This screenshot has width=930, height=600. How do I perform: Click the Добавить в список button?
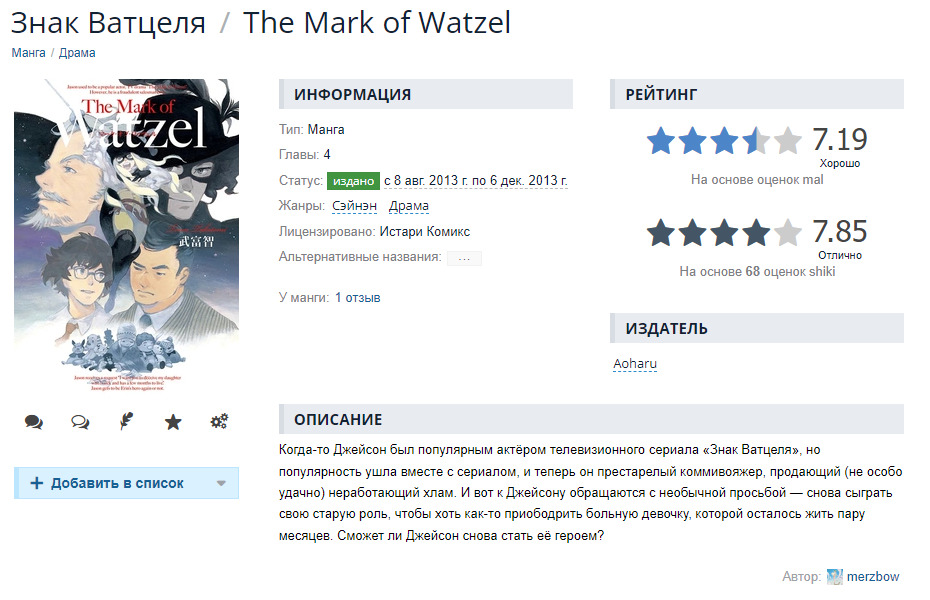tap(126, 483)
